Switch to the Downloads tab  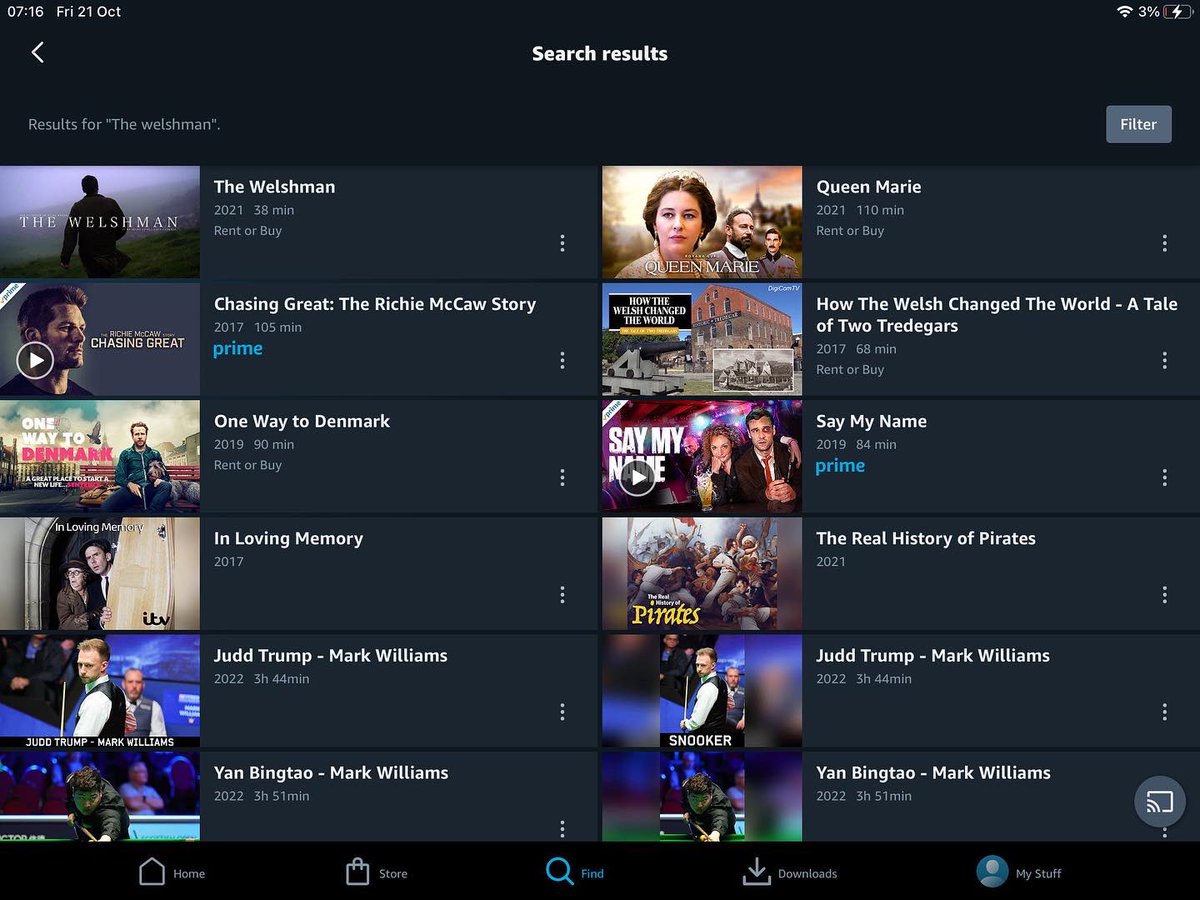(x=790, y=872)
